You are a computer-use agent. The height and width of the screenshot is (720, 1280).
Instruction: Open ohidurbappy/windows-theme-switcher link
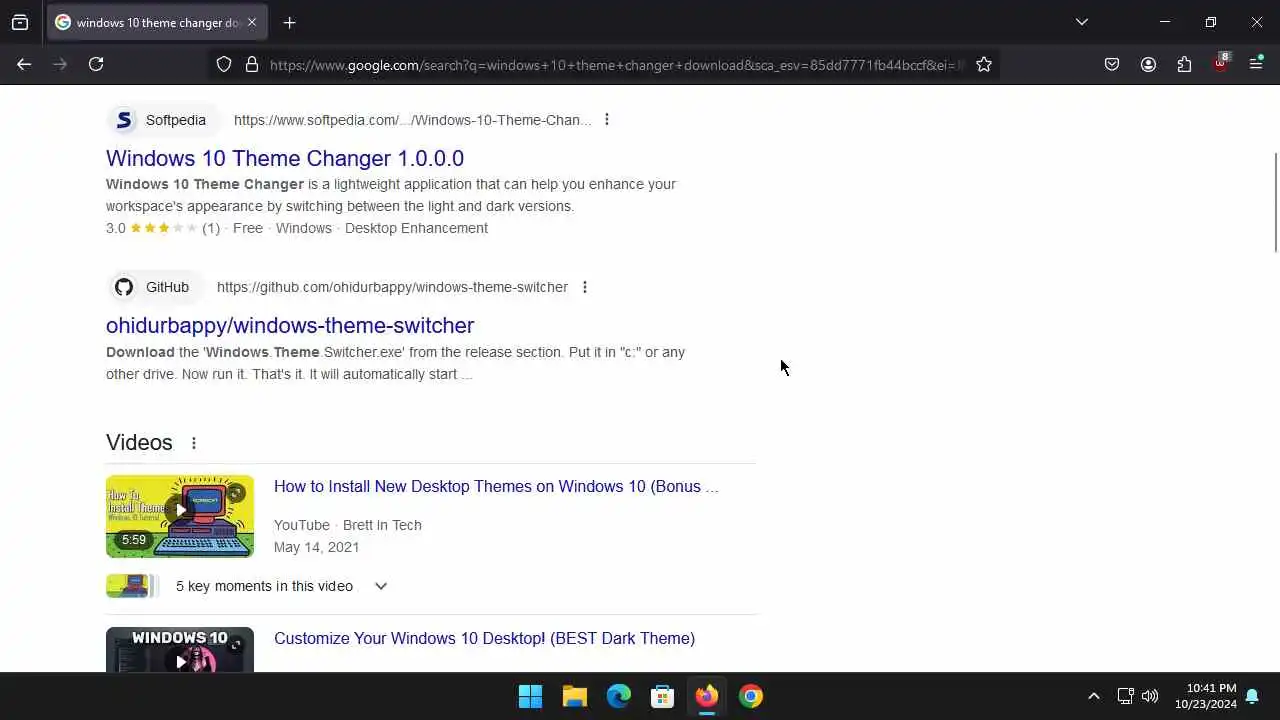[290, 325]
